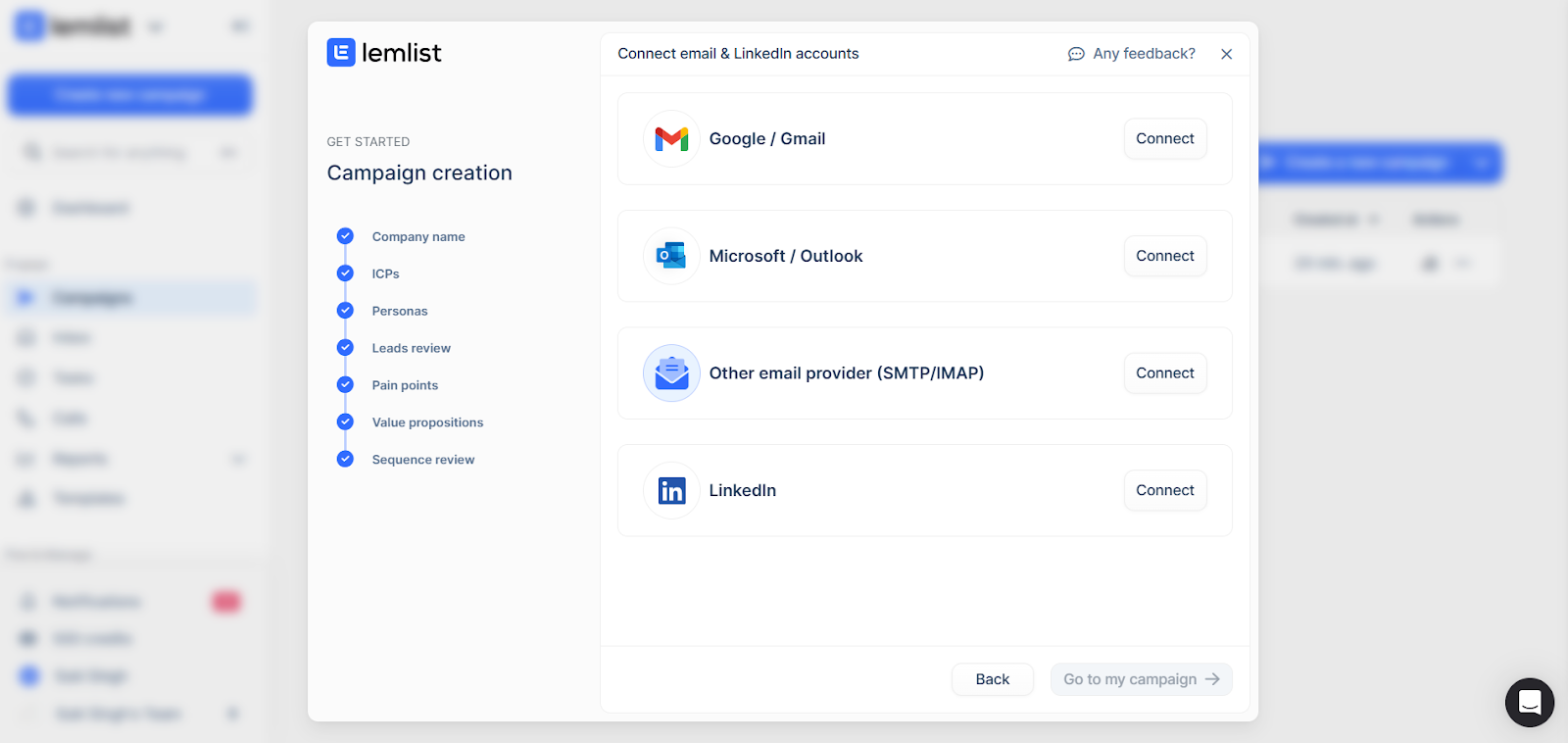The width and height of the screenshot is (1568, 743).
Task: Connect Other email provider (SMTP/IMAP)
Action: (x=1164, y=373)
